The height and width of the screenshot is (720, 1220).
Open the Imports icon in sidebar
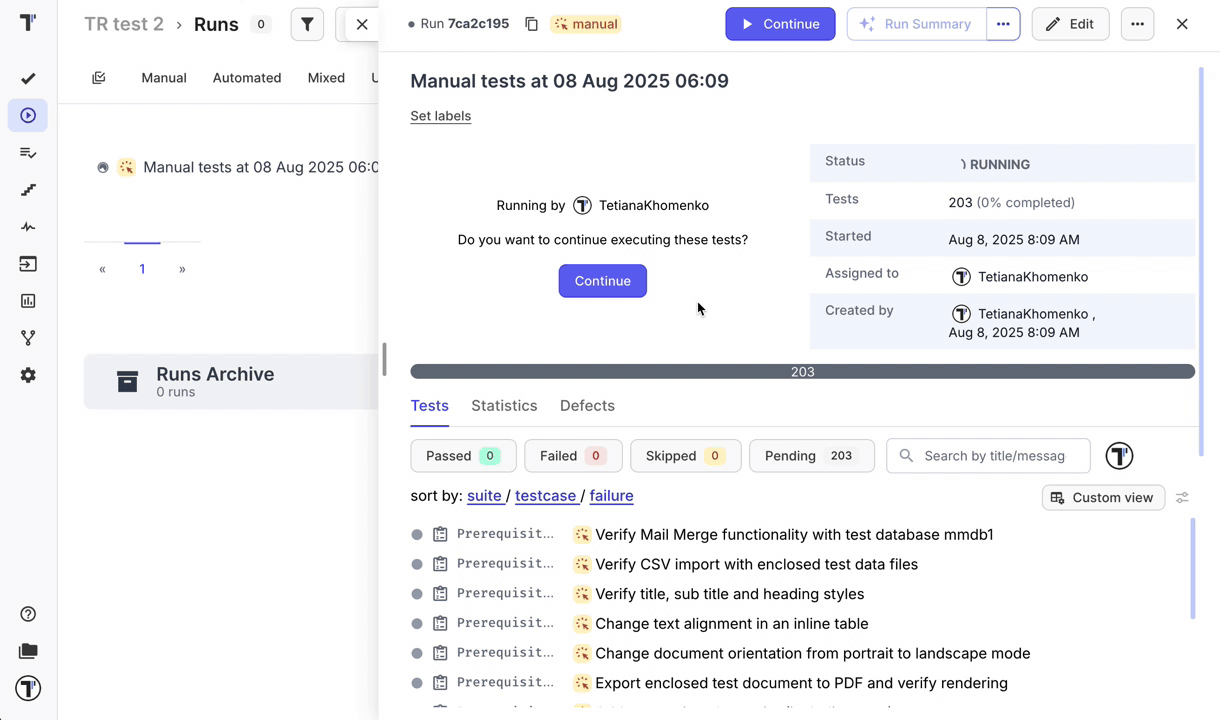[x=28, y=264]
